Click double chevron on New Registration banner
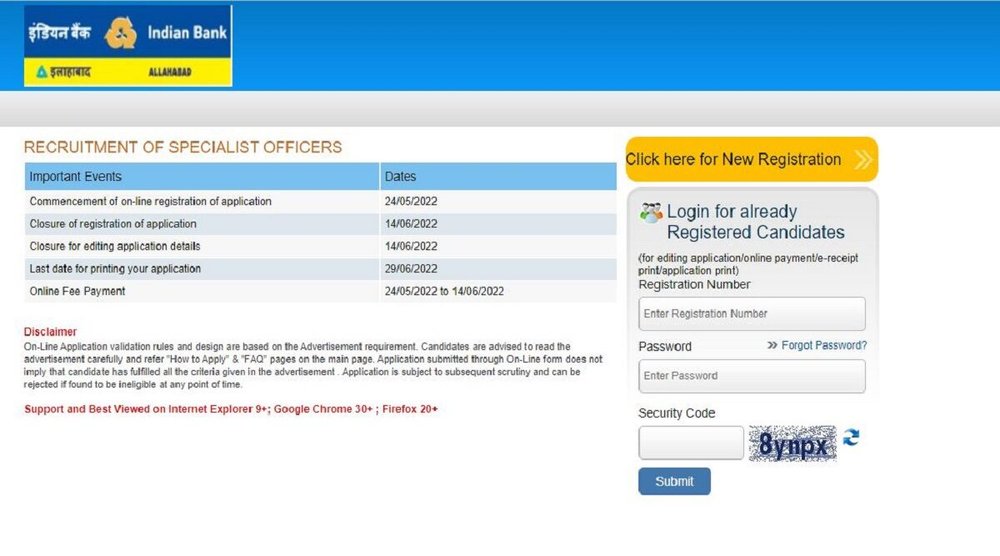This screenshot has height=556, width=1000. [x=862, y=160]
